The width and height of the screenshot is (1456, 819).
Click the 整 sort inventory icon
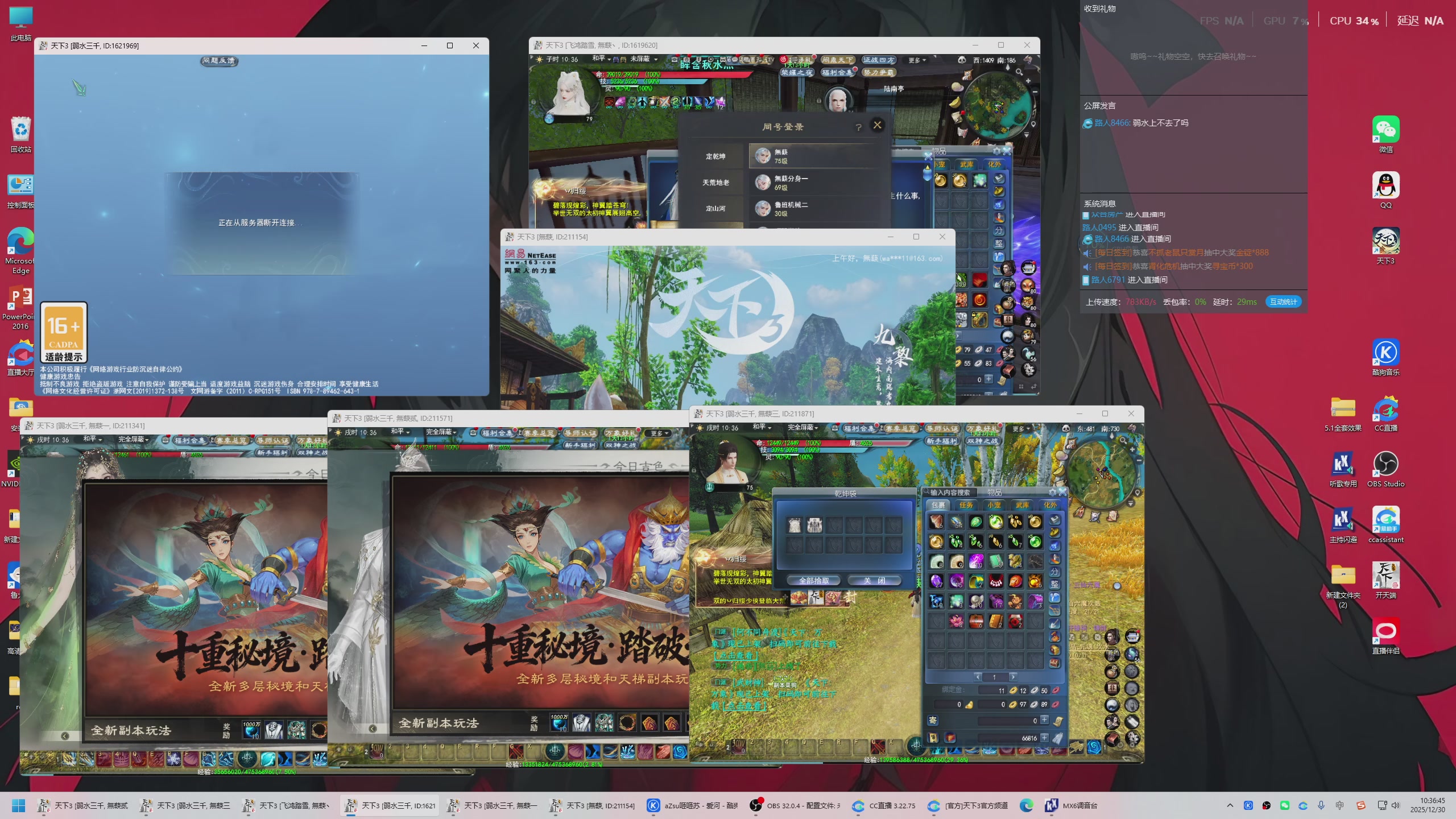click(x=1054, y=584)
